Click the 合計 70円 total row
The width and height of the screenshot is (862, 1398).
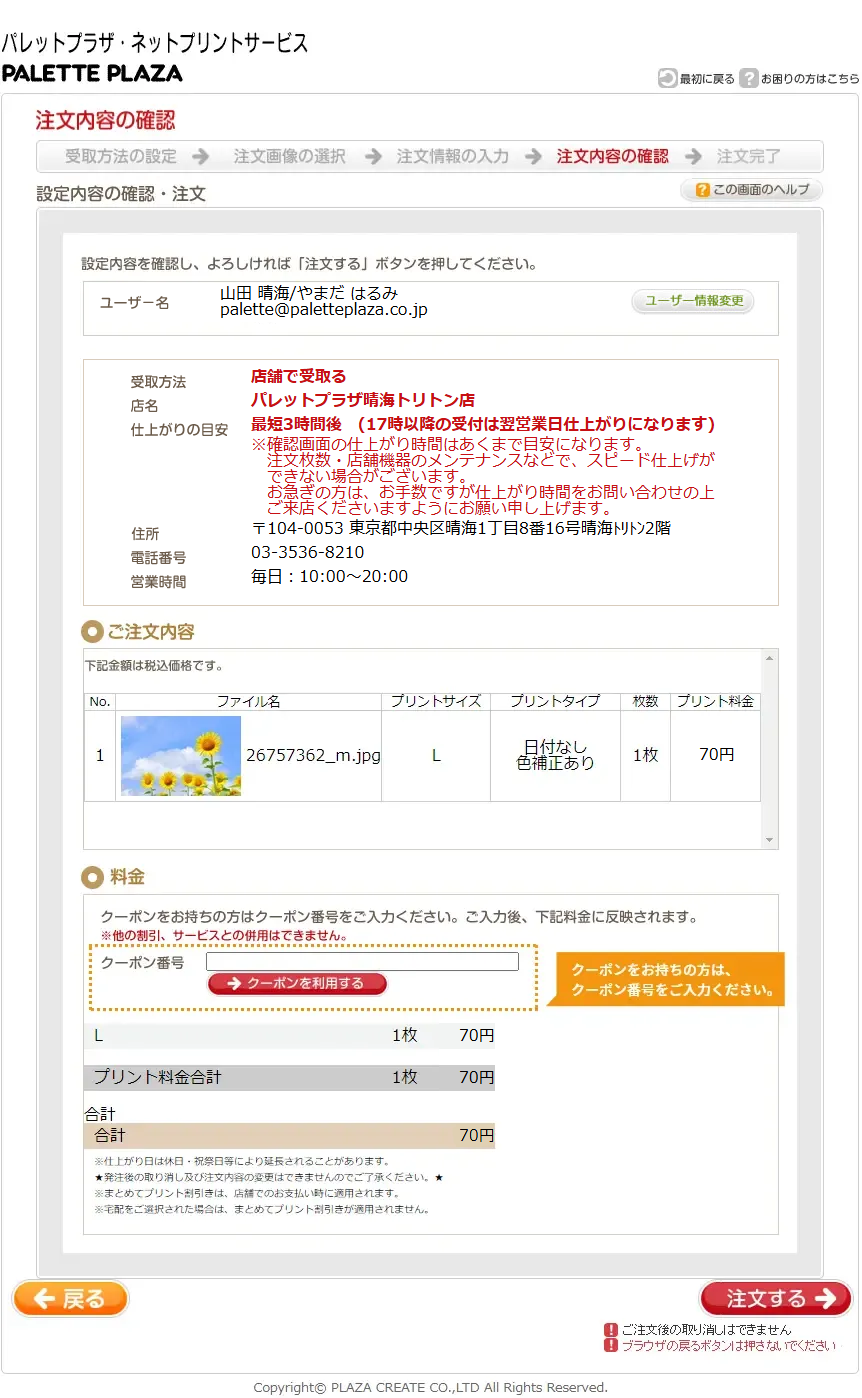(x=289, y=1136)
